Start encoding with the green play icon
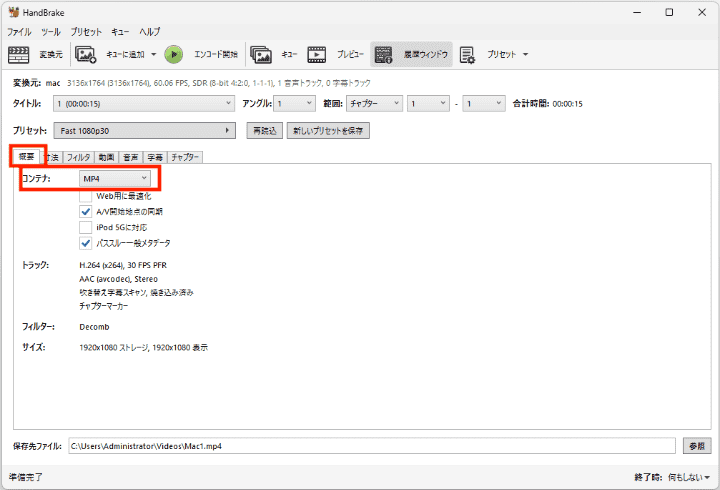 click(x=174, y=54)
